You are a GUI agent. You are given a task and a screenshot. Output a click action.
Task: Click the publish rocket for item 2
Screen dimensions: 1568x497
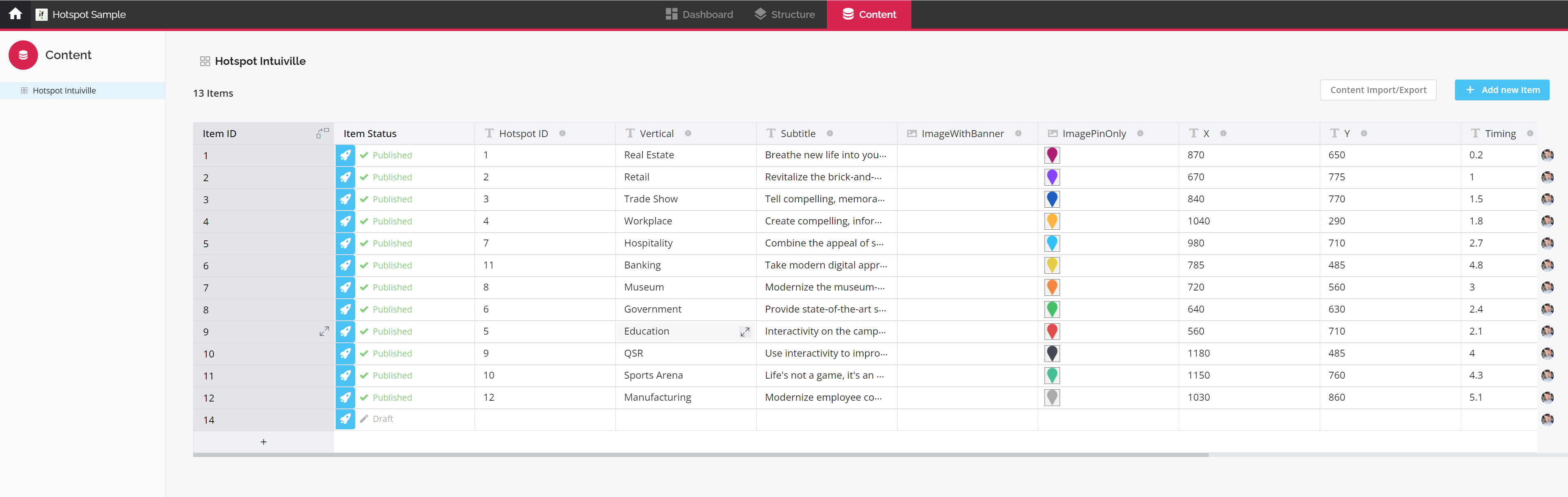[345, 177]
